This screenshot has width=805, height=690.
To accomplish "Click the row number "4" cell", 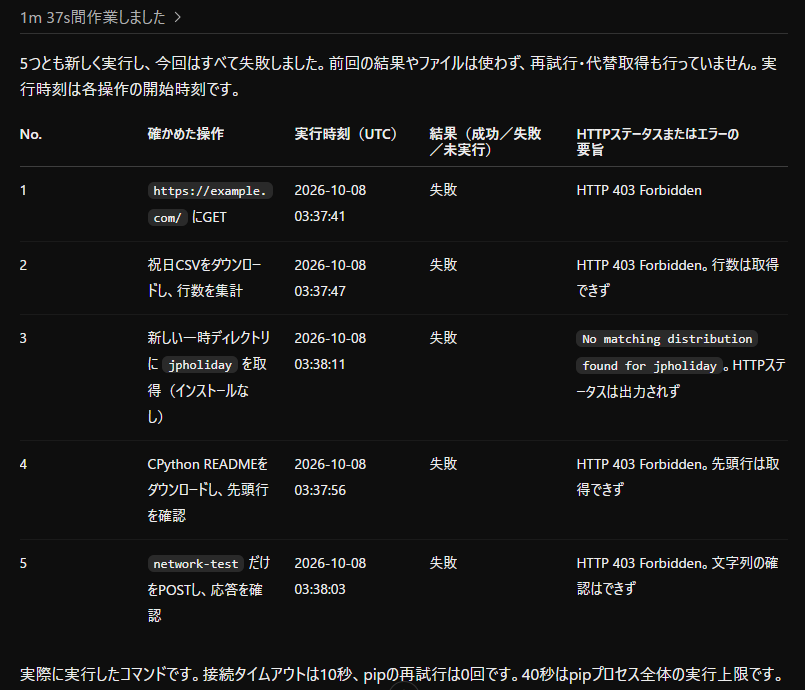I will [x=23, y=465].
